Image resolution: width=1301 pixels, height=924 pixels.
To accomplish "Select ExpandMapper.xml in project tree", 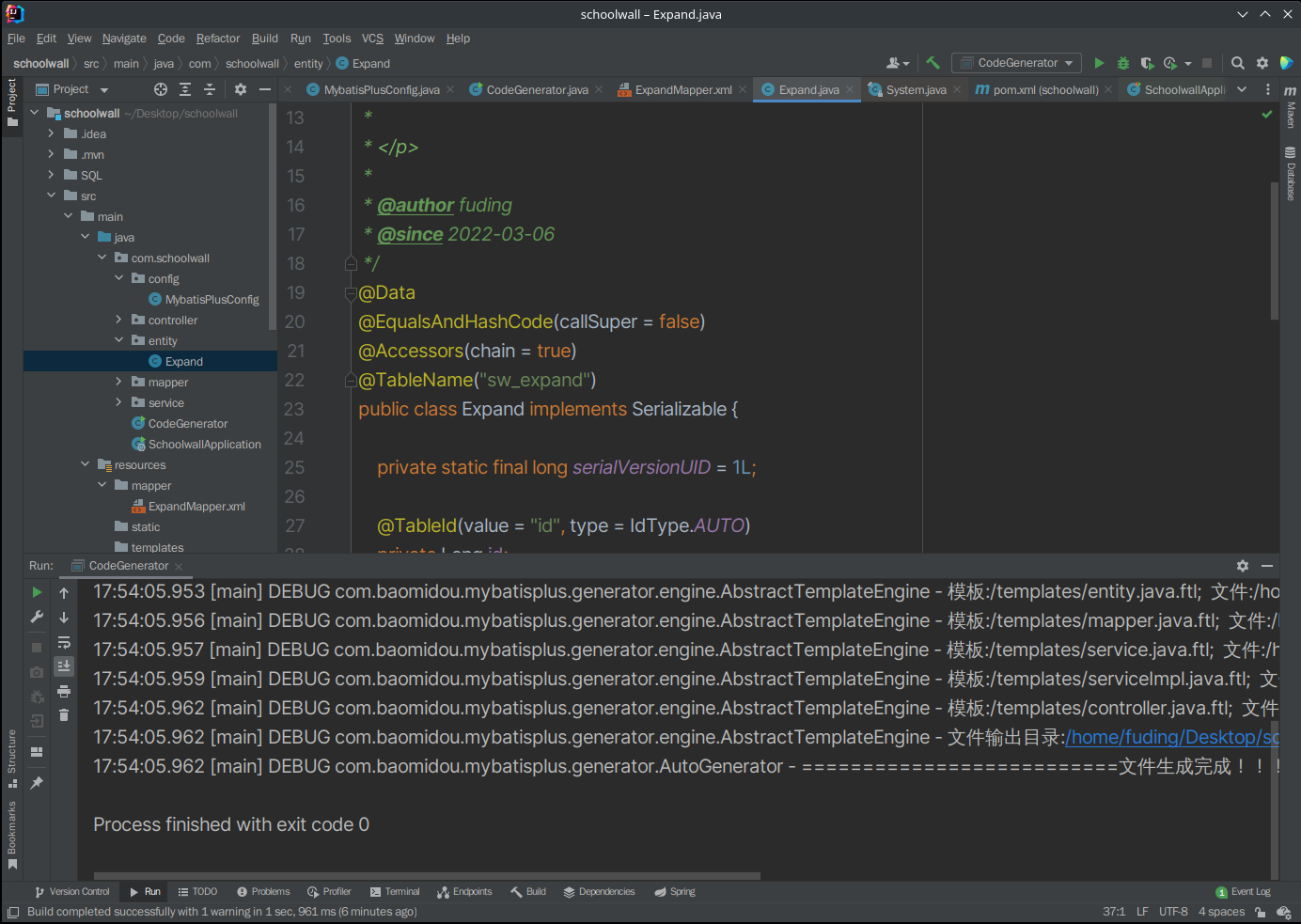I will pyautogui.click(x=196, y=506).
